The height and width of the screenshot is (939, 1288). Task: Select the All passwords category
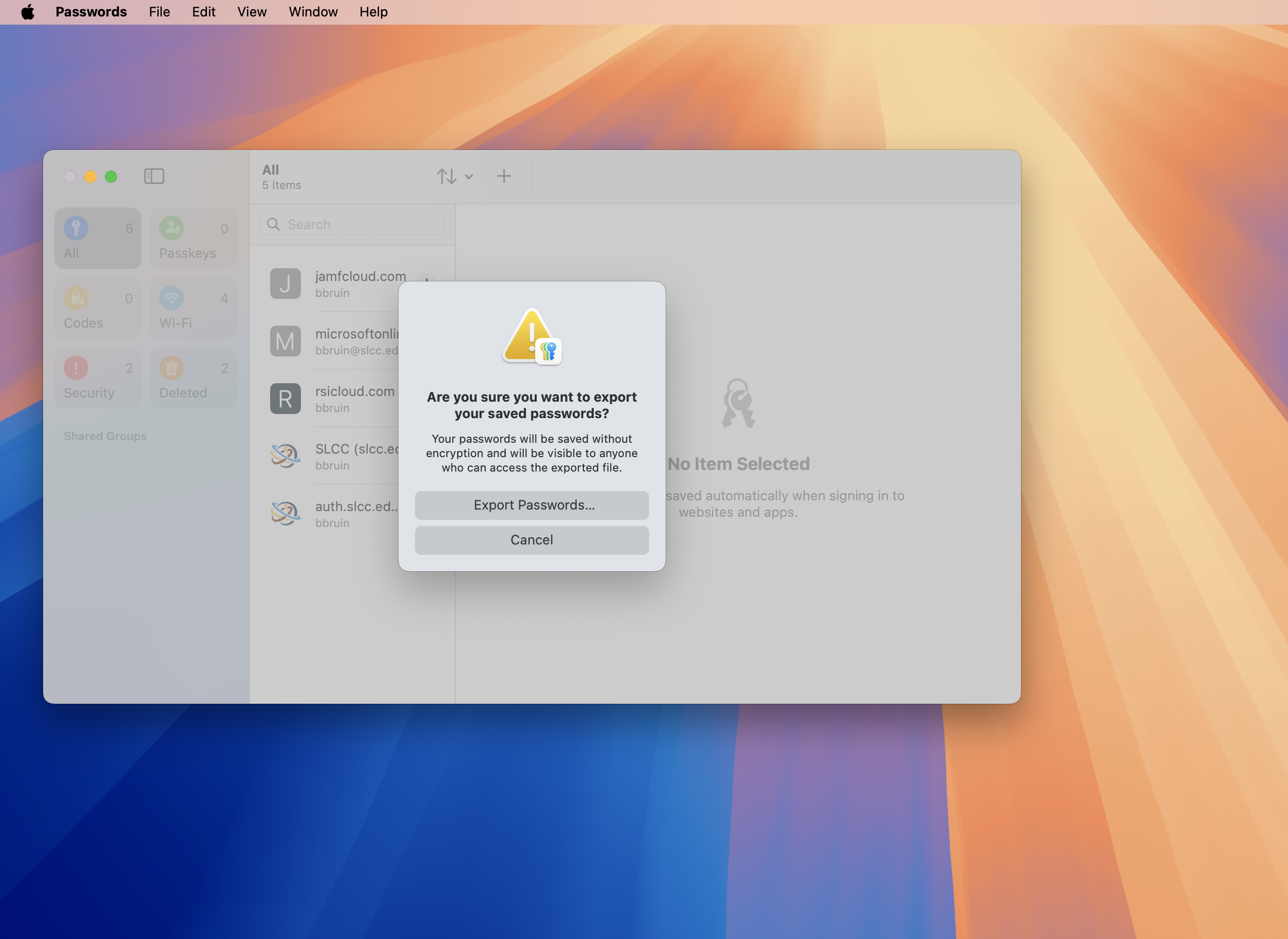(98, 238)
